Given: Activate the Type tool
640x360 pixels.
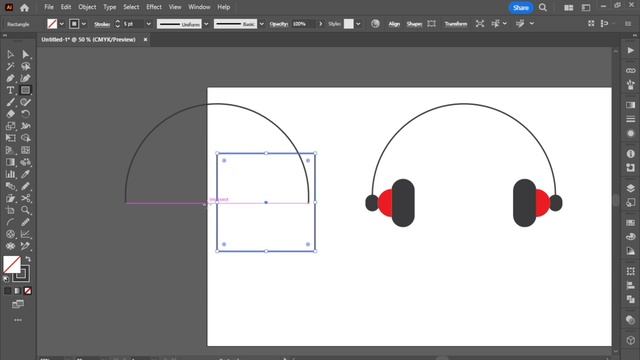Looking at the screenshot, I should (10, 90).
